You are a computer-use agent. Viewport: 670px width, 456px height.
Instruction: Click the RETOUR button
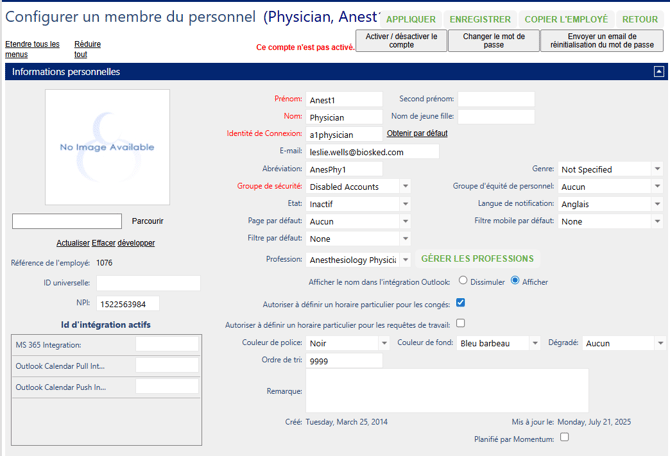640,20
